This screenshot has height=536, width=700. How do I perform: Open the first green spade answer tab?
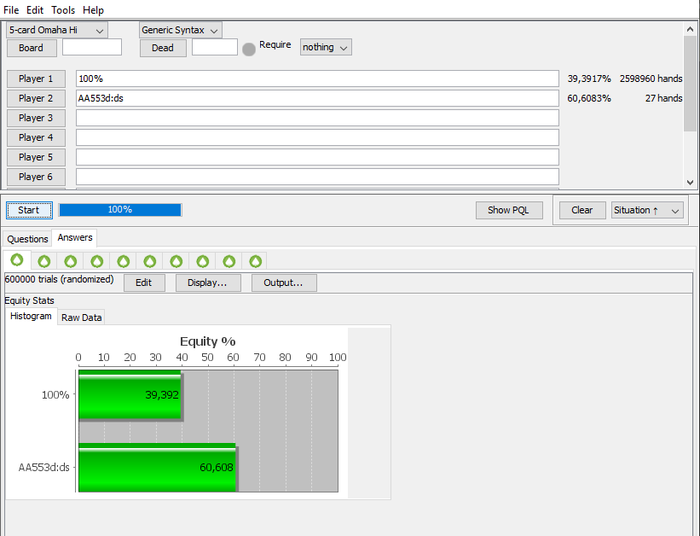[17, 260]
